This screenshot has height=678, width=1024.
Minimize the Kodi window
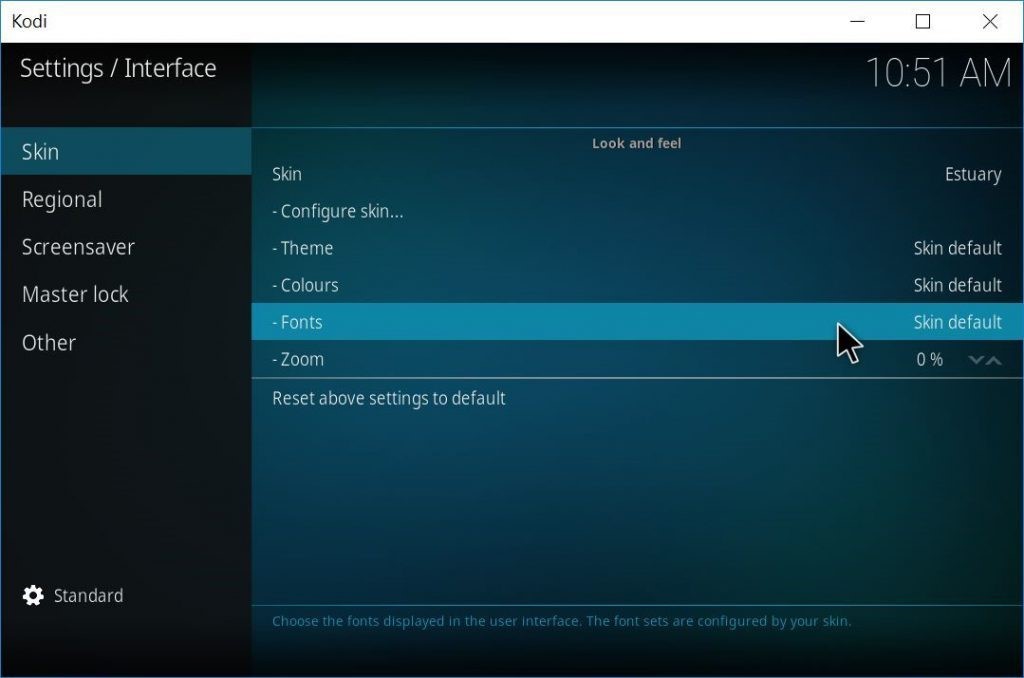[857, 22]
